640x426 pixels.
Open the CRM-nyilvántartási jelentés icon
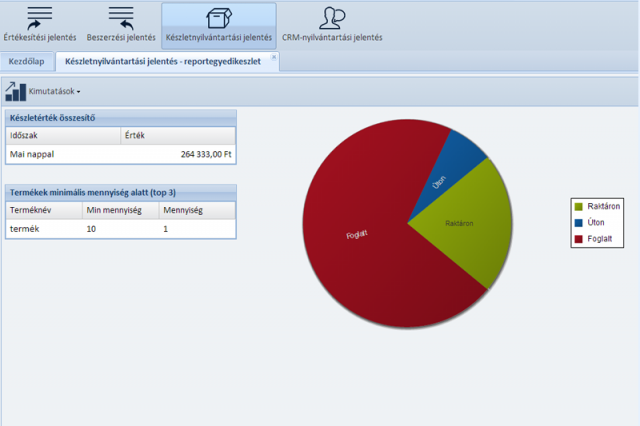331,18
